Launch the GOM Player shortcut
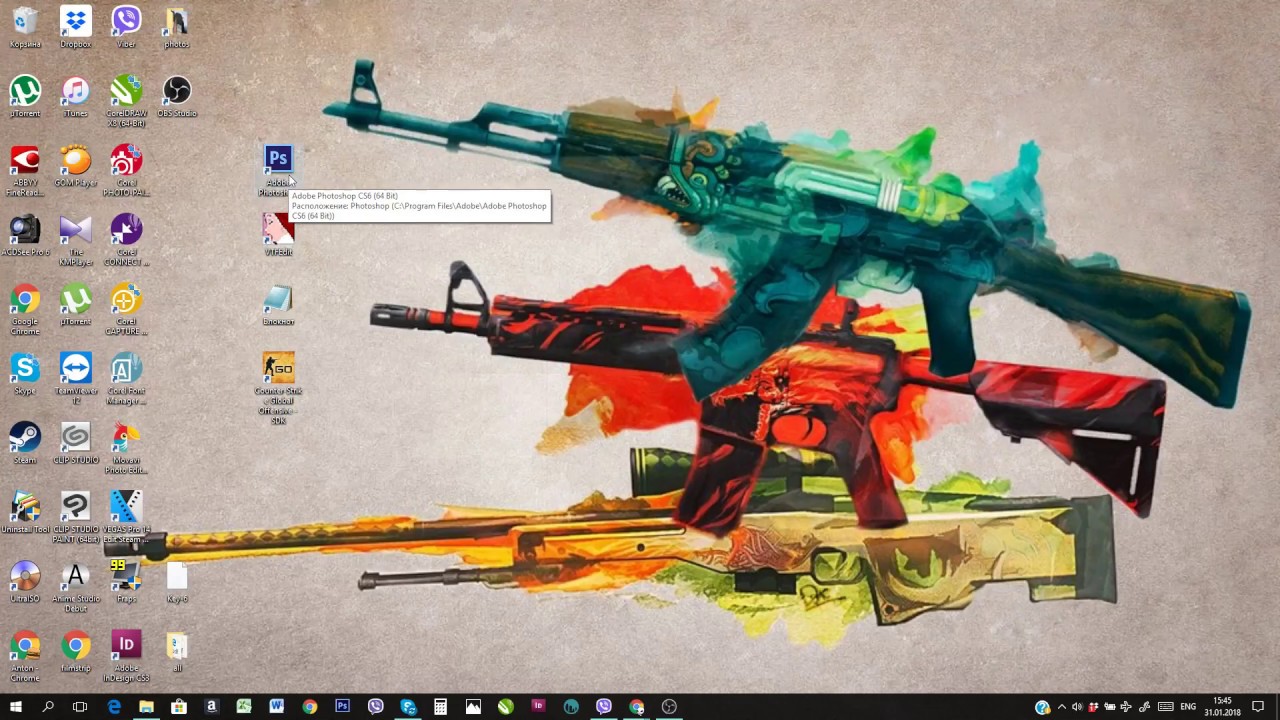Image resolution: width=1280 pixels, height=720 pixels. tap(75, 166)
